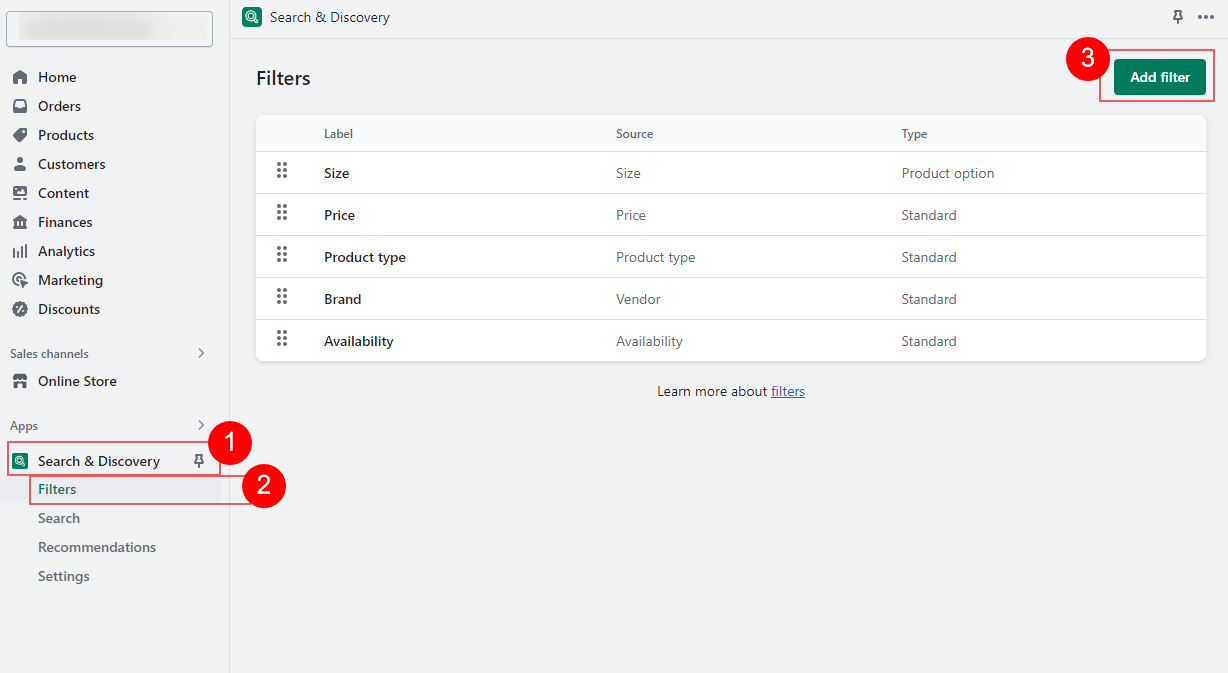Click the Analytics bar chart icon
The height and width of the screenshot is (673, 1228).
pos(20,251)
